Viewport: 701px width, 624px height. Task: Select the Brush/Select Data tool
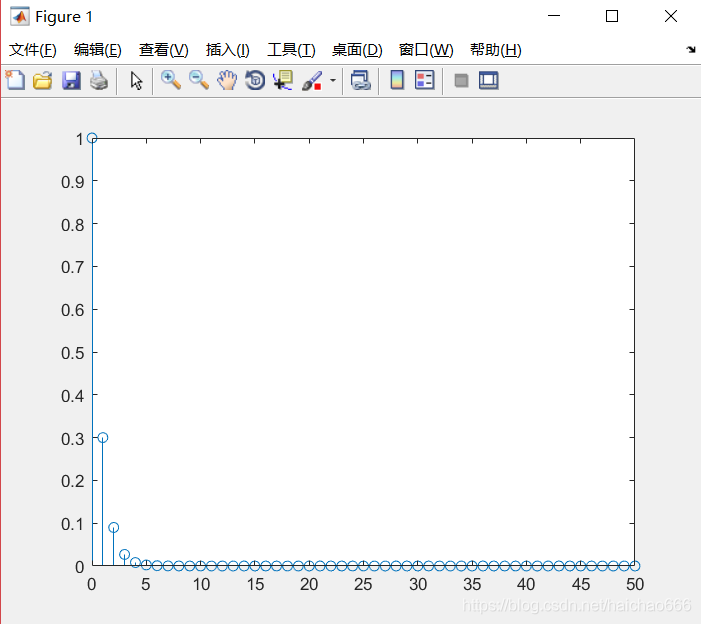(x=312, y=81)
